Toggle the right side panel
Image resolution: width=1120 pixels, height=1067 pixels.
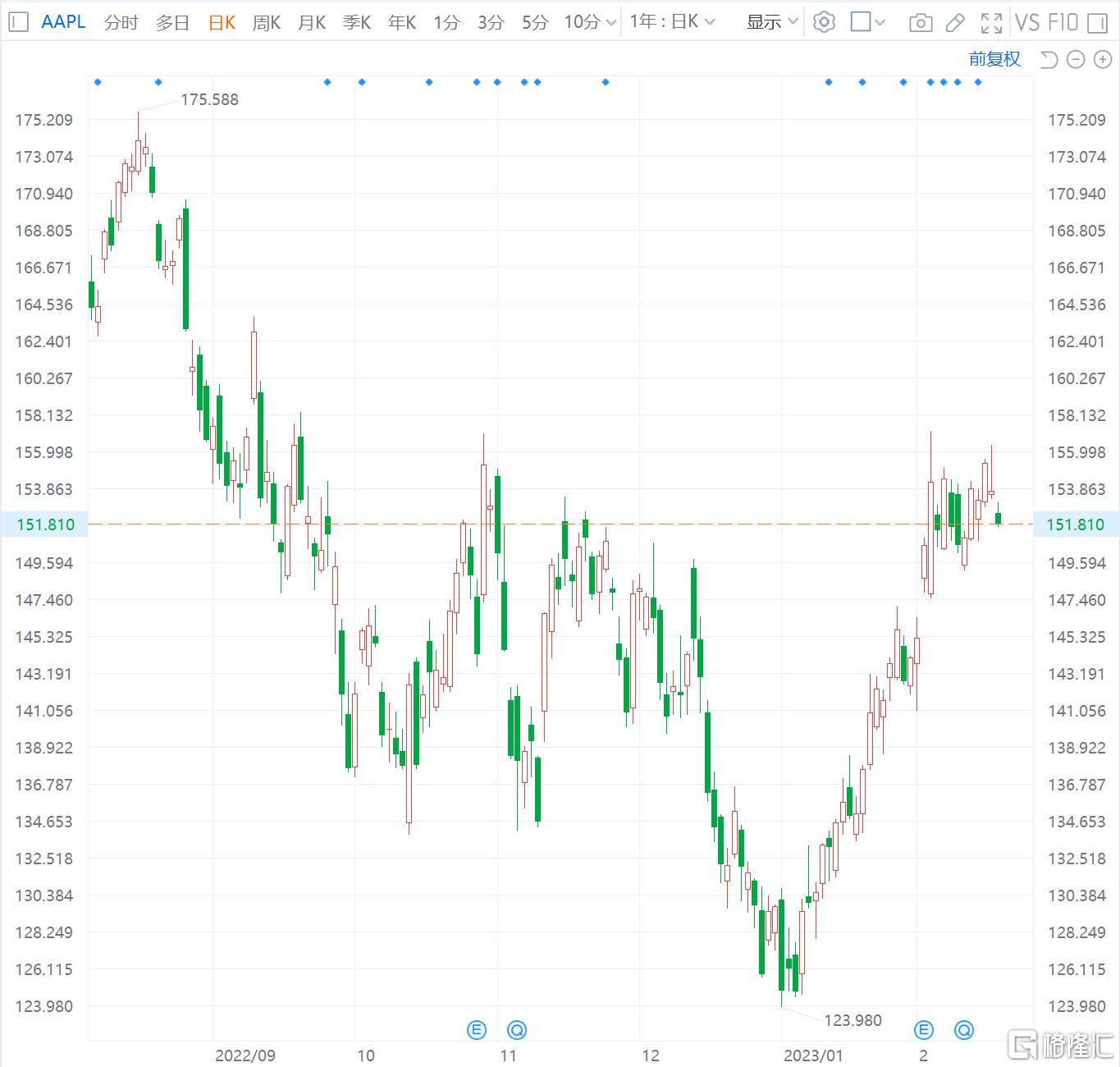click(x=1097, y=22)
